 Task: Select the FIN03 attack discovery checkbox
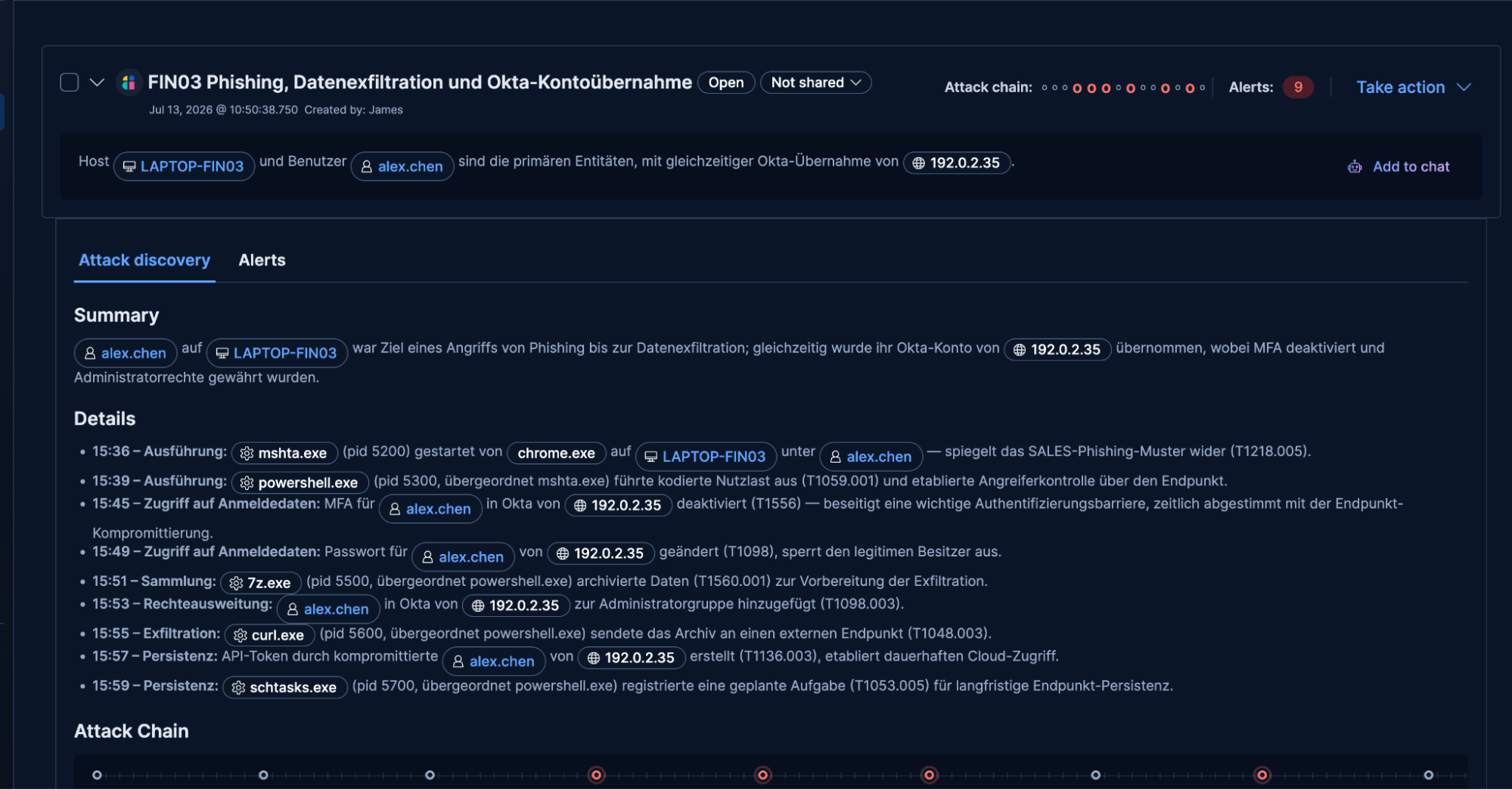tap(70, 82)
